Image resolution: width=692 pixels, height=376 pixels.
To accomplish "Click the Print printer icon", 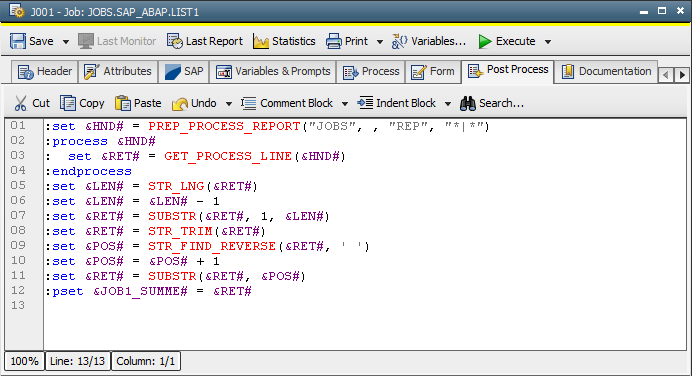I will [x=334, y=41].
